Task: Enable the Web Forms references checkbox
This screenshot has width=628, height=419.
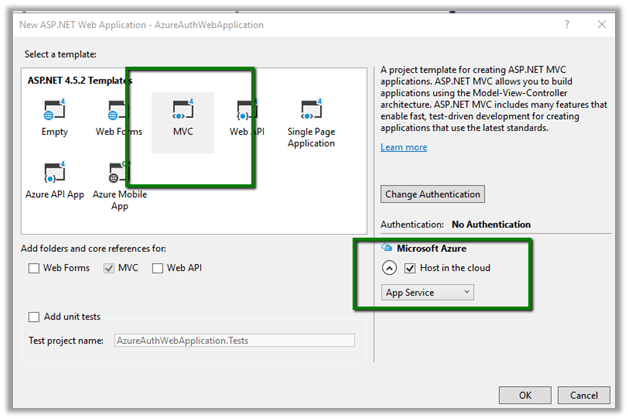Action: 35,268
